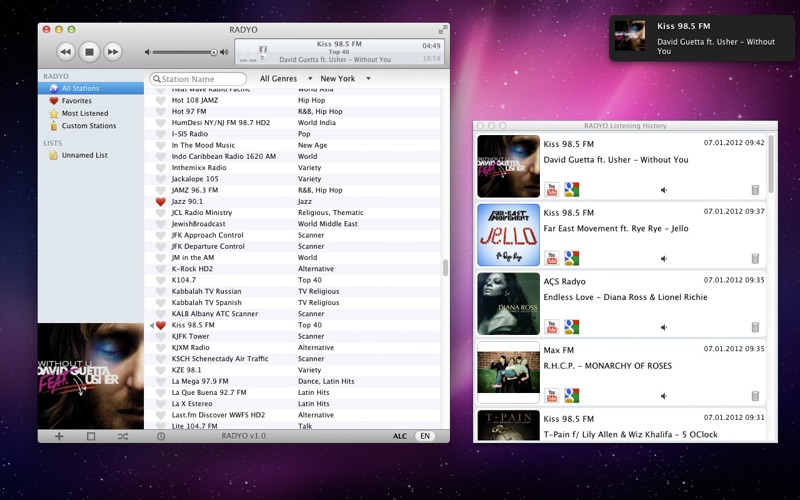The width and height of the screenshot is (800, 500).
Task: Delete Max FM history entry trash icon
Action: [x=755, y=396]
